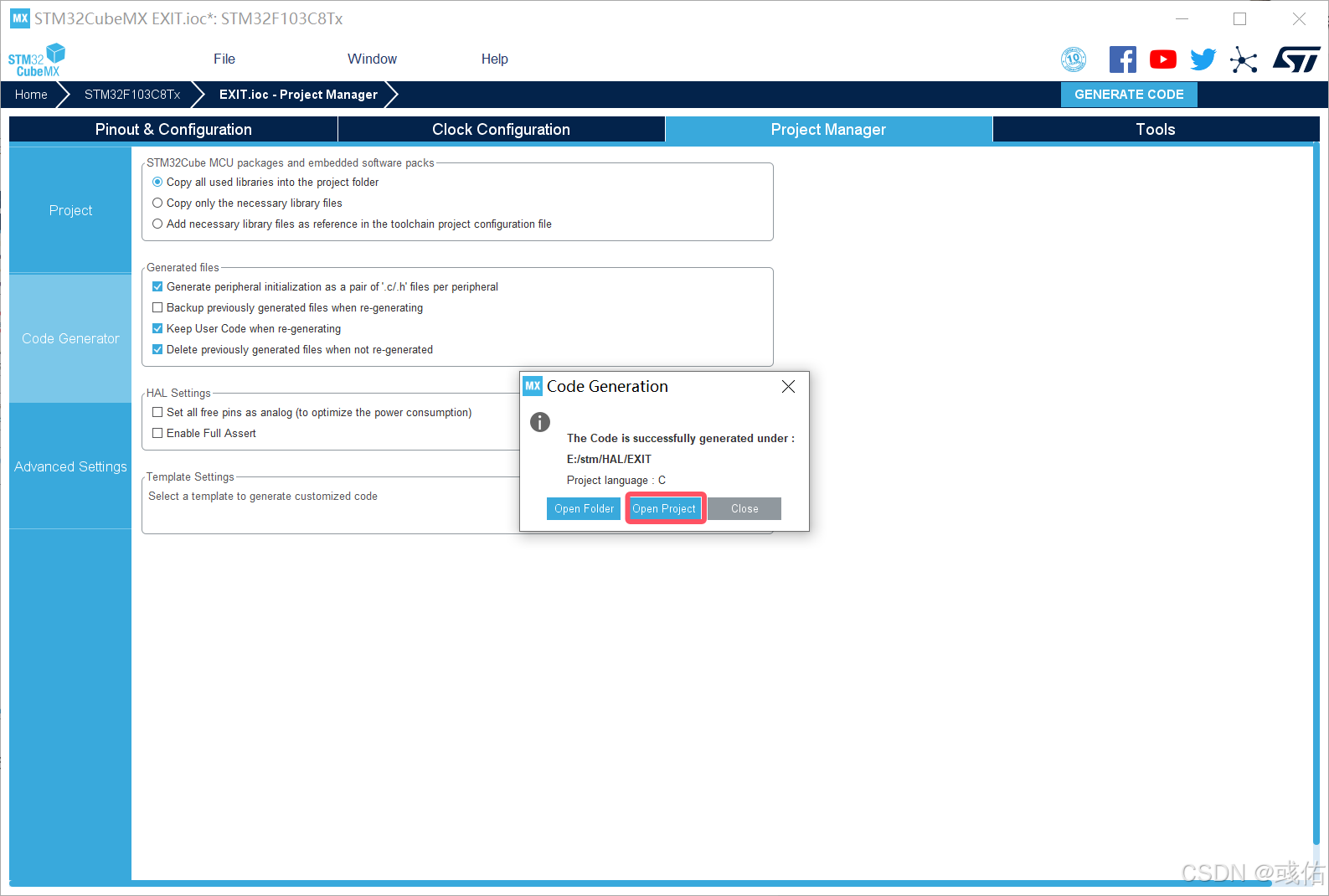Click STM32F103C8Tx breadcrumb

(x=132, y=95)
